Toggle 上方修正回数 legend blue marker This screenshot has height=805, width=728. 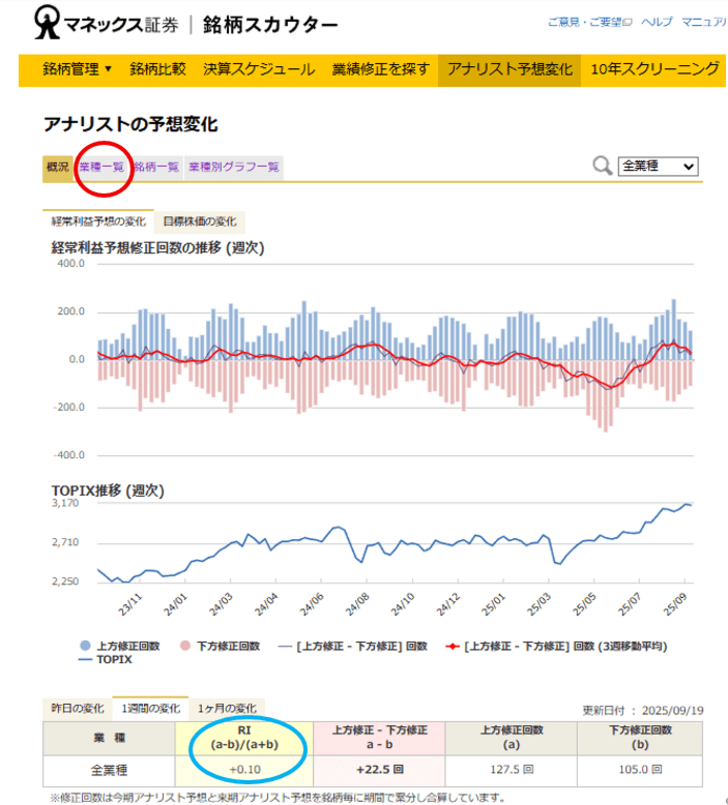pyautogui.click(x=86, y=646)
